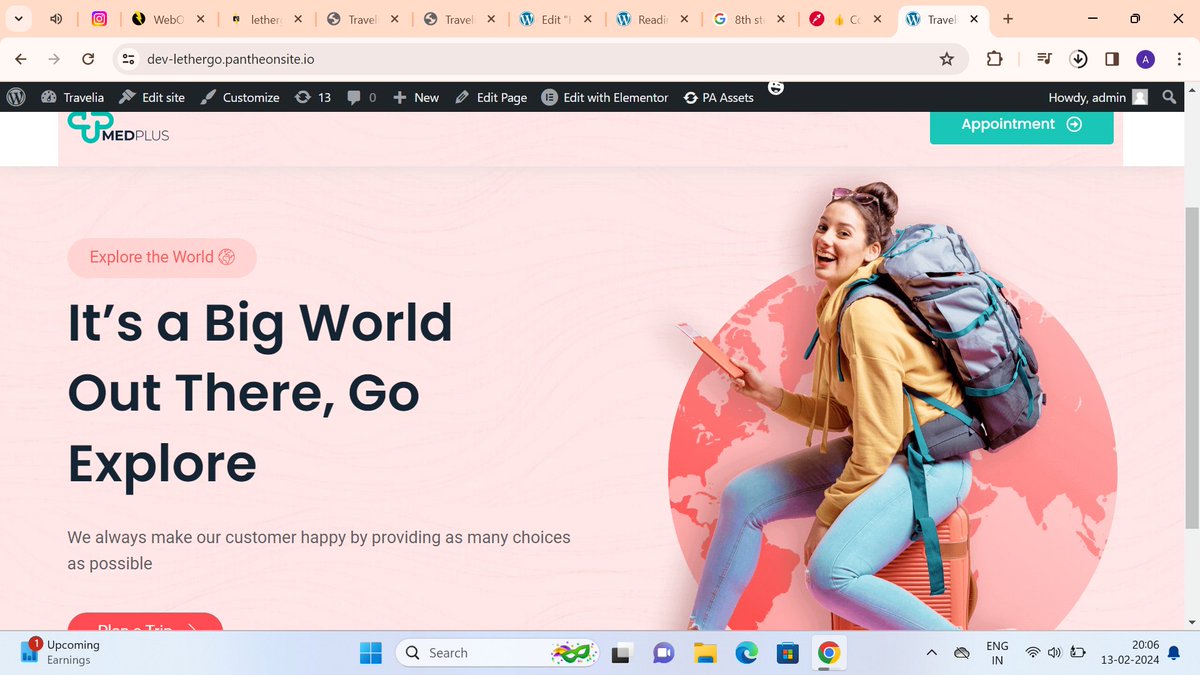Open network, volume and battery quick settings
This screenshot has height=675, width=1200.
[1055, 653]
